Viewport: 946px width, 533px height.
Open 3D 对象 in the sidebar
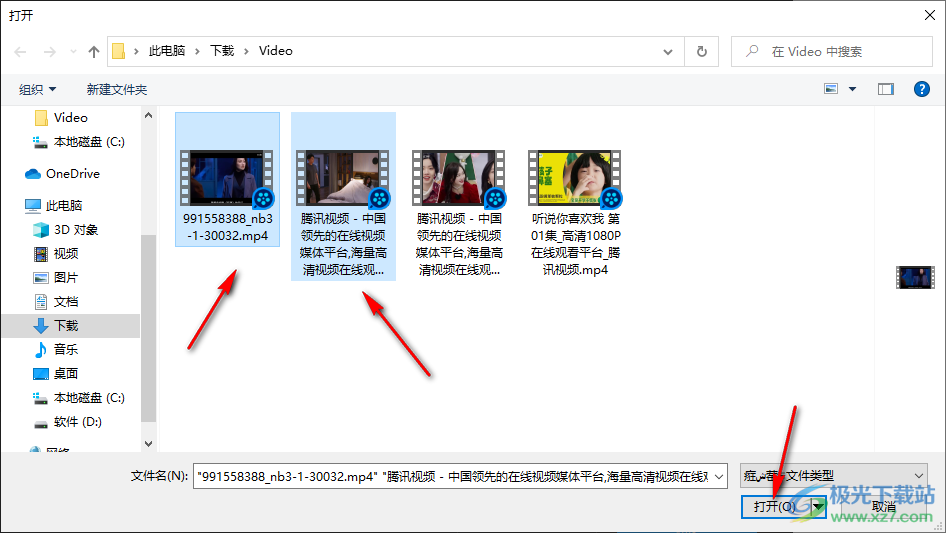click(x=66, y=230)
